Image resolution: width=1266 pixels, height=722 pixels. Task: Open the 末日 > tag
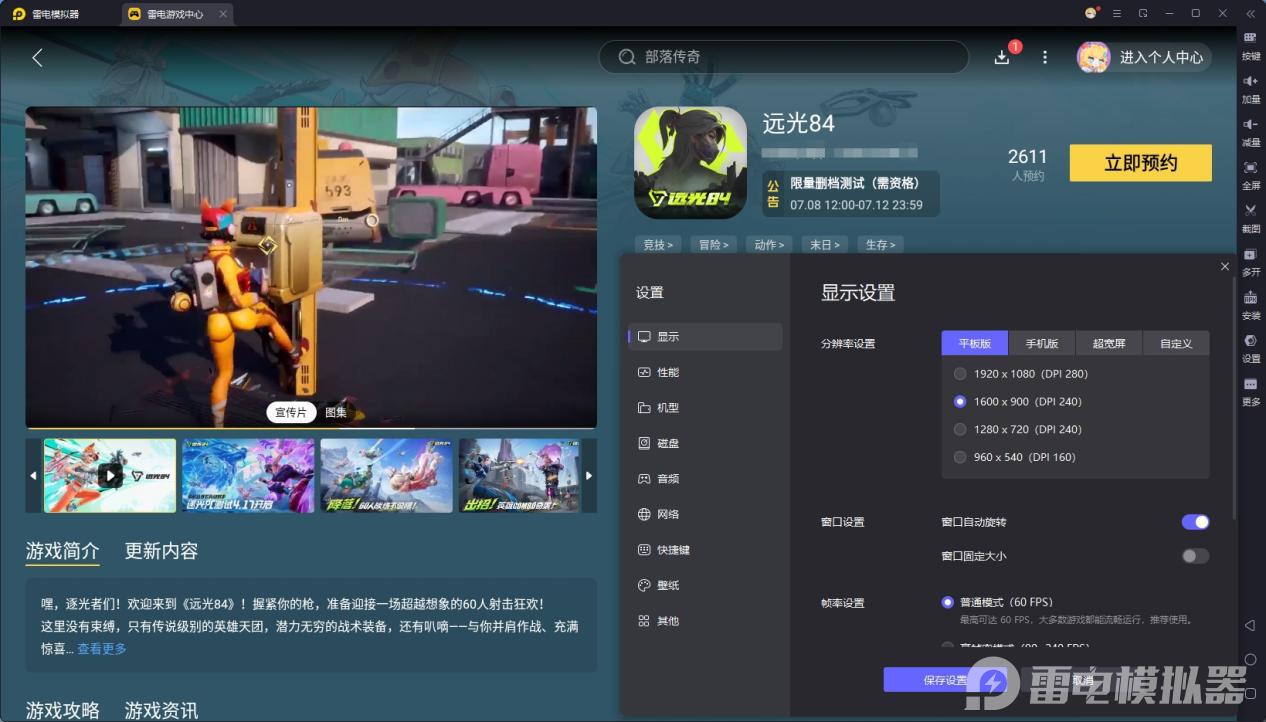pyautogui.click(x=825, y=244)
